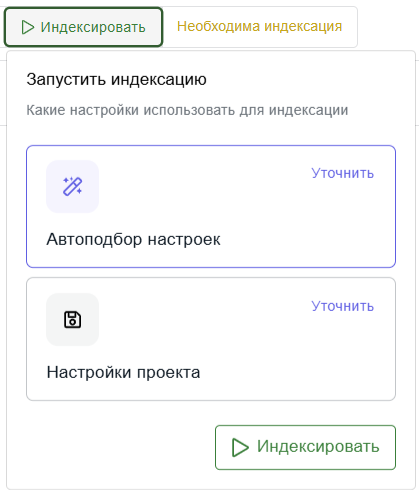Viewport: 419px width, 492px height.
Task: Start indexing with the bottom Индексировать button
Action: [x=305, y=447]
